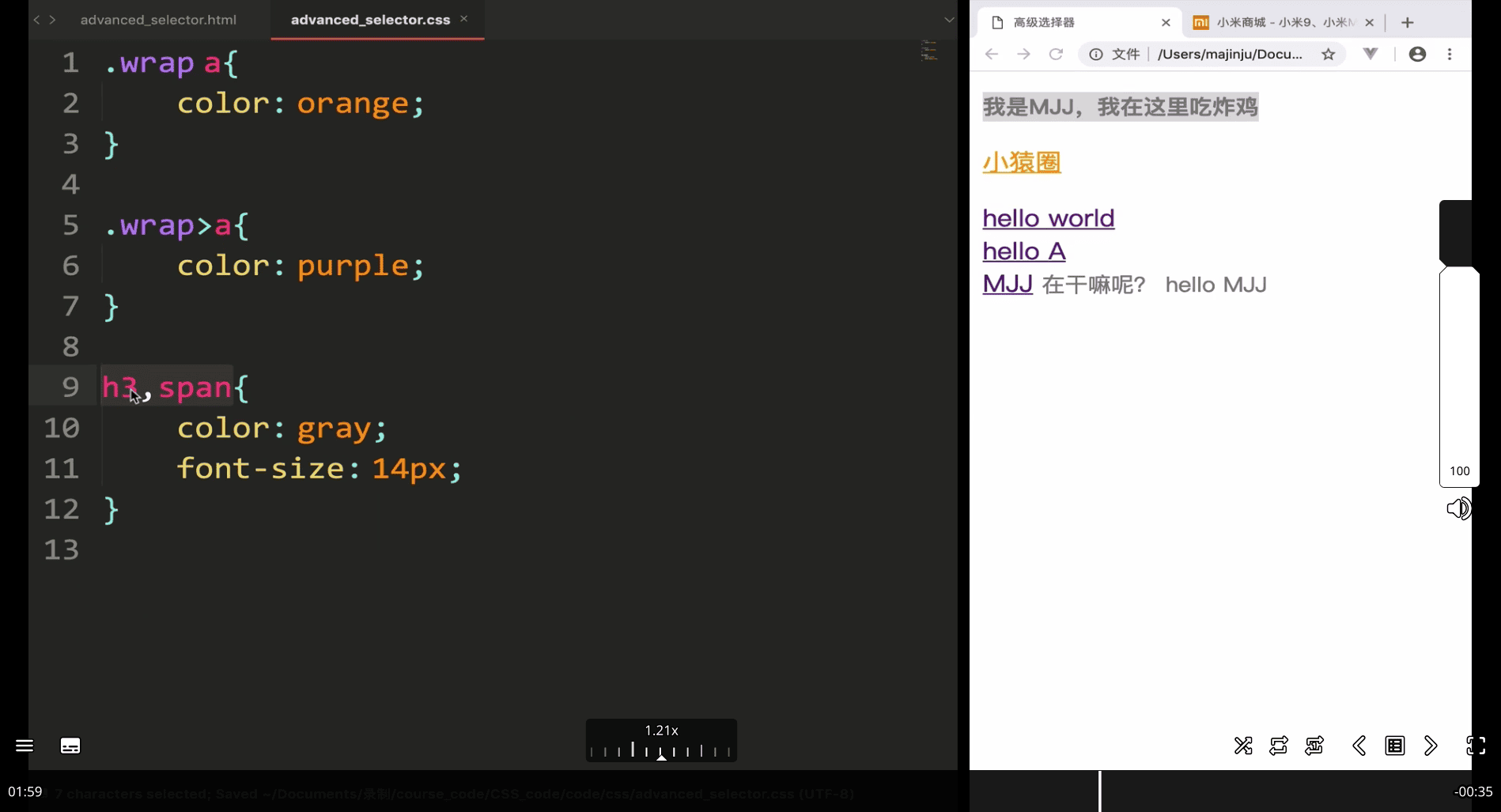Open the V-shaped browser extension icon
This screenshot has height=812, width=1501.
pyautogui.click(x=1371, y=54)
